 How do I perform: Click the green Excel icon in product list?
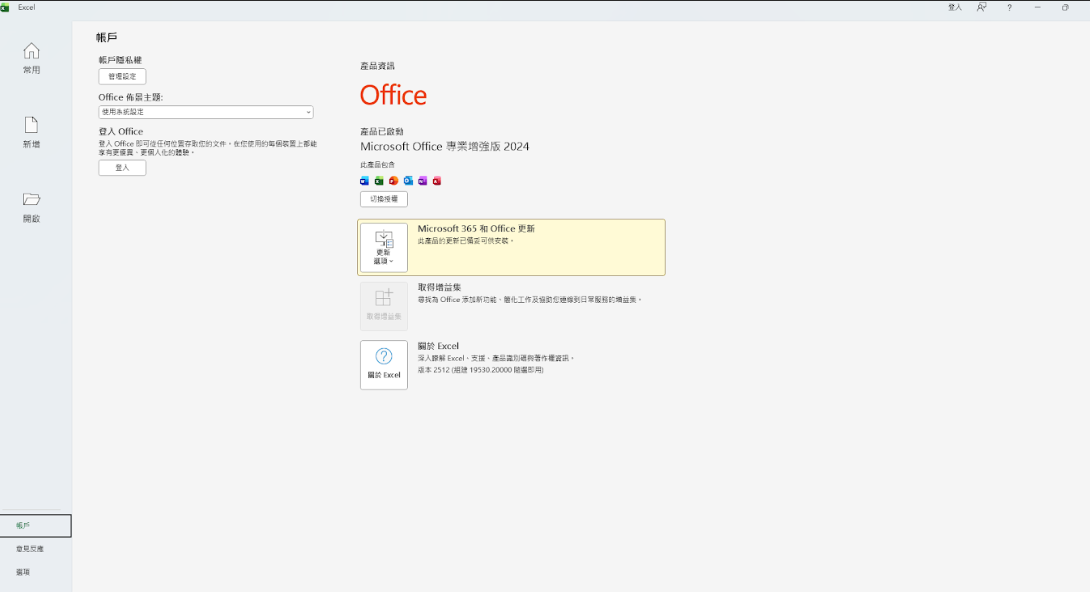[x=379, y=181]
